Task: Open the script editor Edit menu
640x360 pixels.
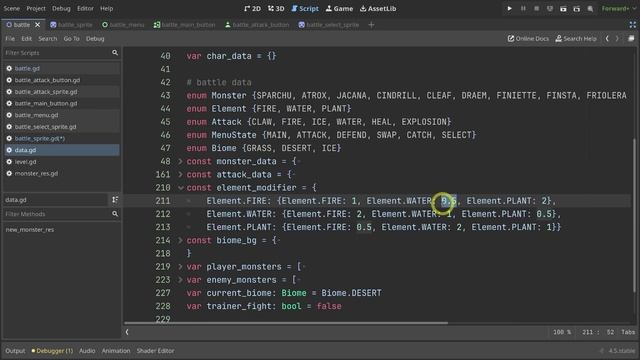Action: point(27,38)
